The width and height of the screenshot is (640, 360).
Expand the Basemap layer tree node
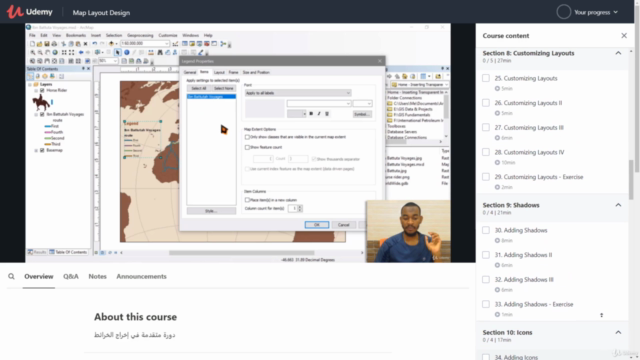[x=36, y=151]
